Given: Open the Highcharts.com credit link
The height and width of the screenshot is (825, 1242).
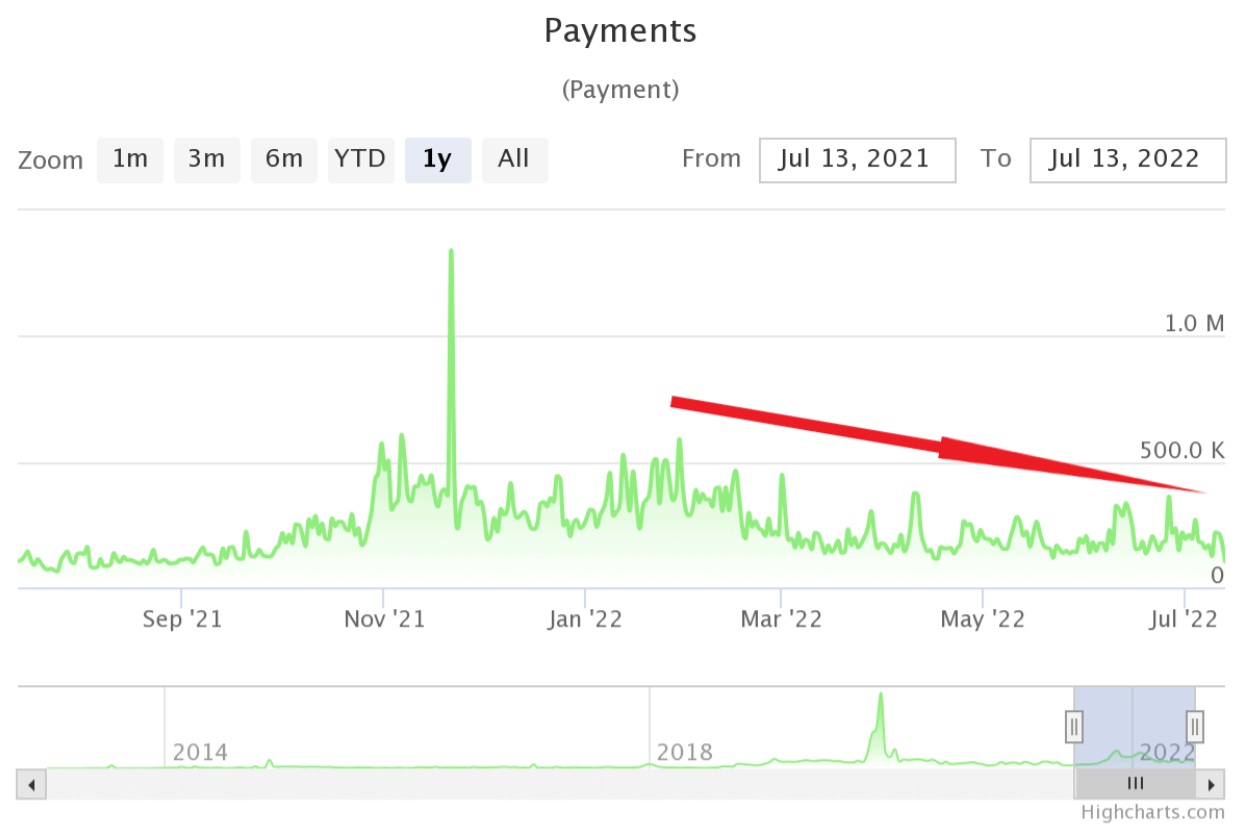Looking at the screenshot, I should (1153, 813).
